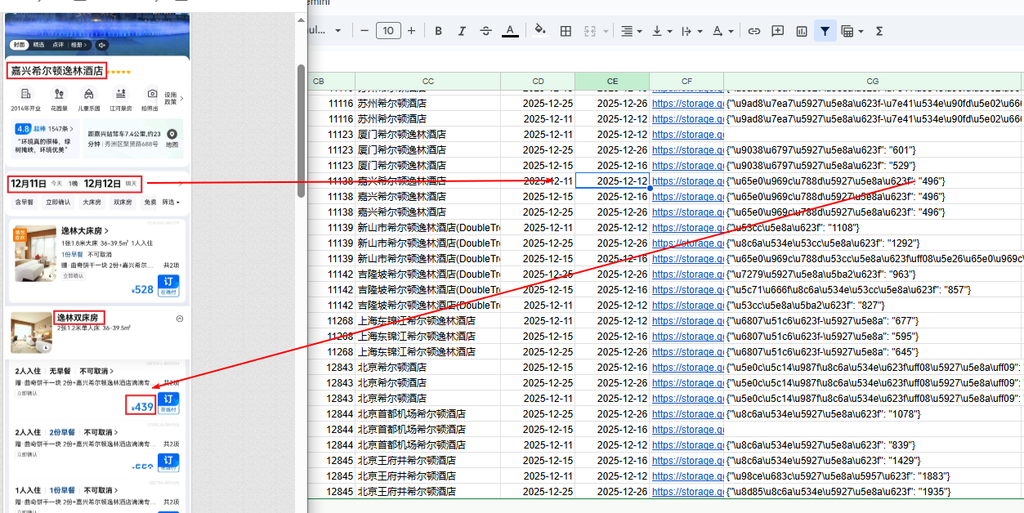Toggle the filter funnel button
Viewport: 1024px width, 513px height.
825,31
